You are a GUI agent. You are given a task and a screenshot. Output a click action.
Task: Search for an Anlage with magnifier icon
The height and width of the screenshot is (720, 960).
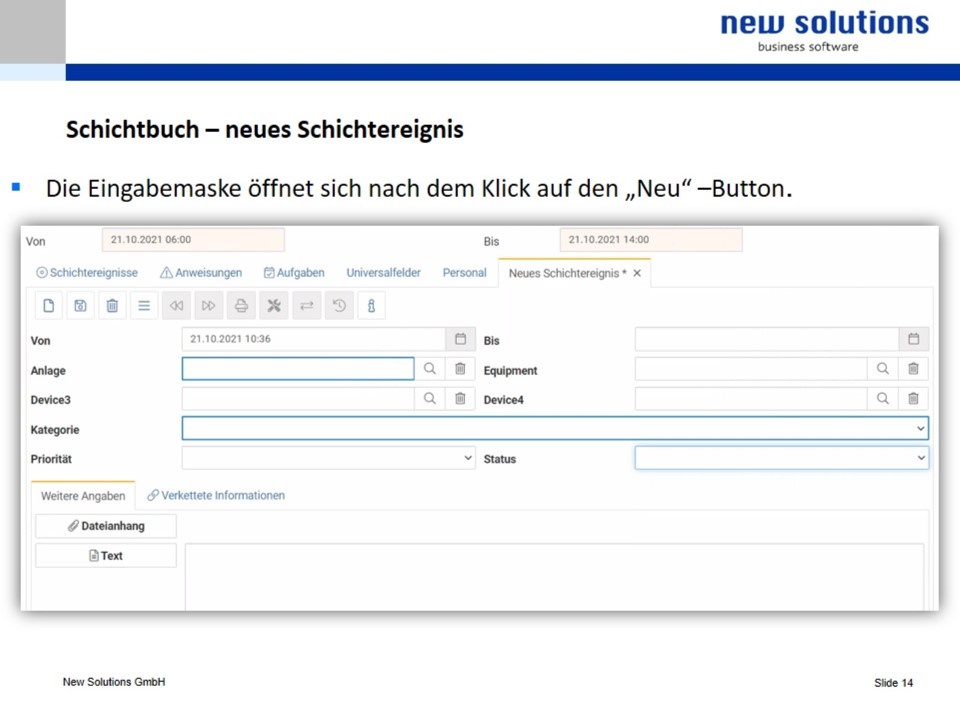(x=429, y=369)
